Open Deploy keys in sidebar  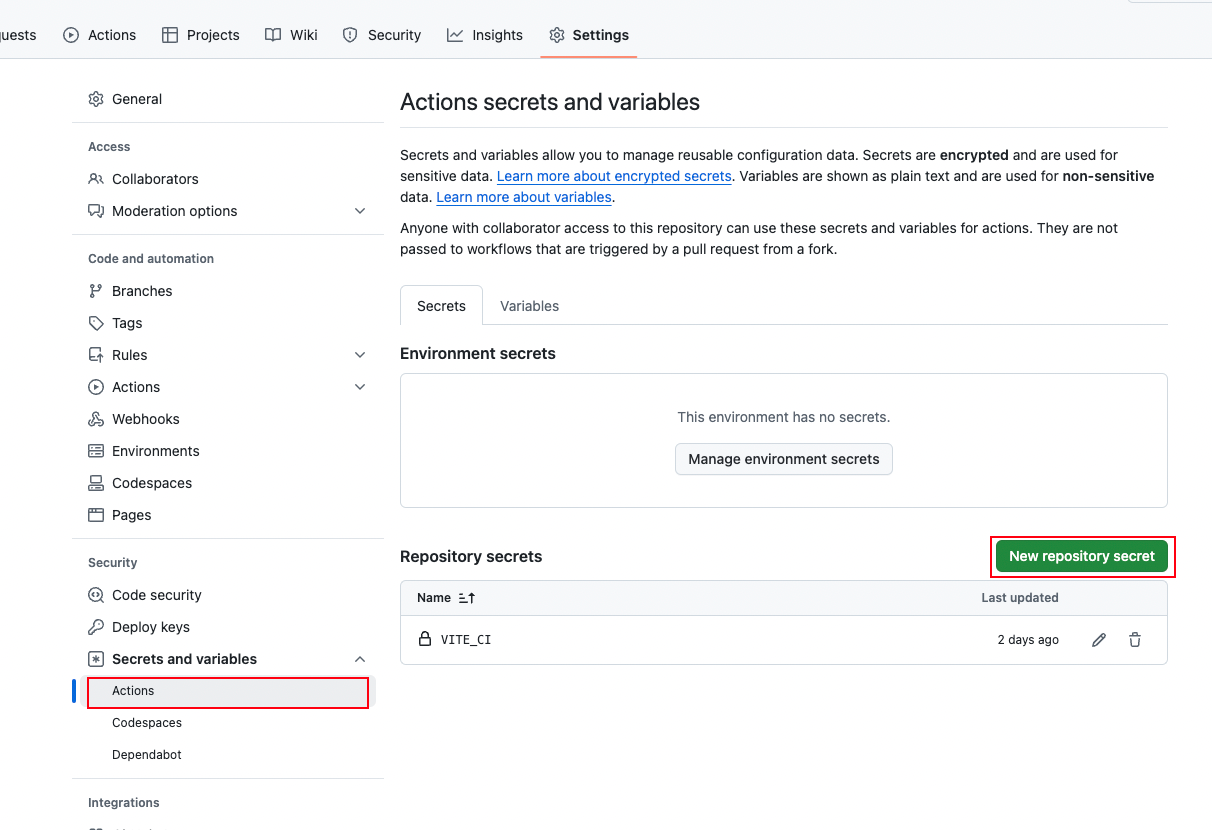pos(150,627)
